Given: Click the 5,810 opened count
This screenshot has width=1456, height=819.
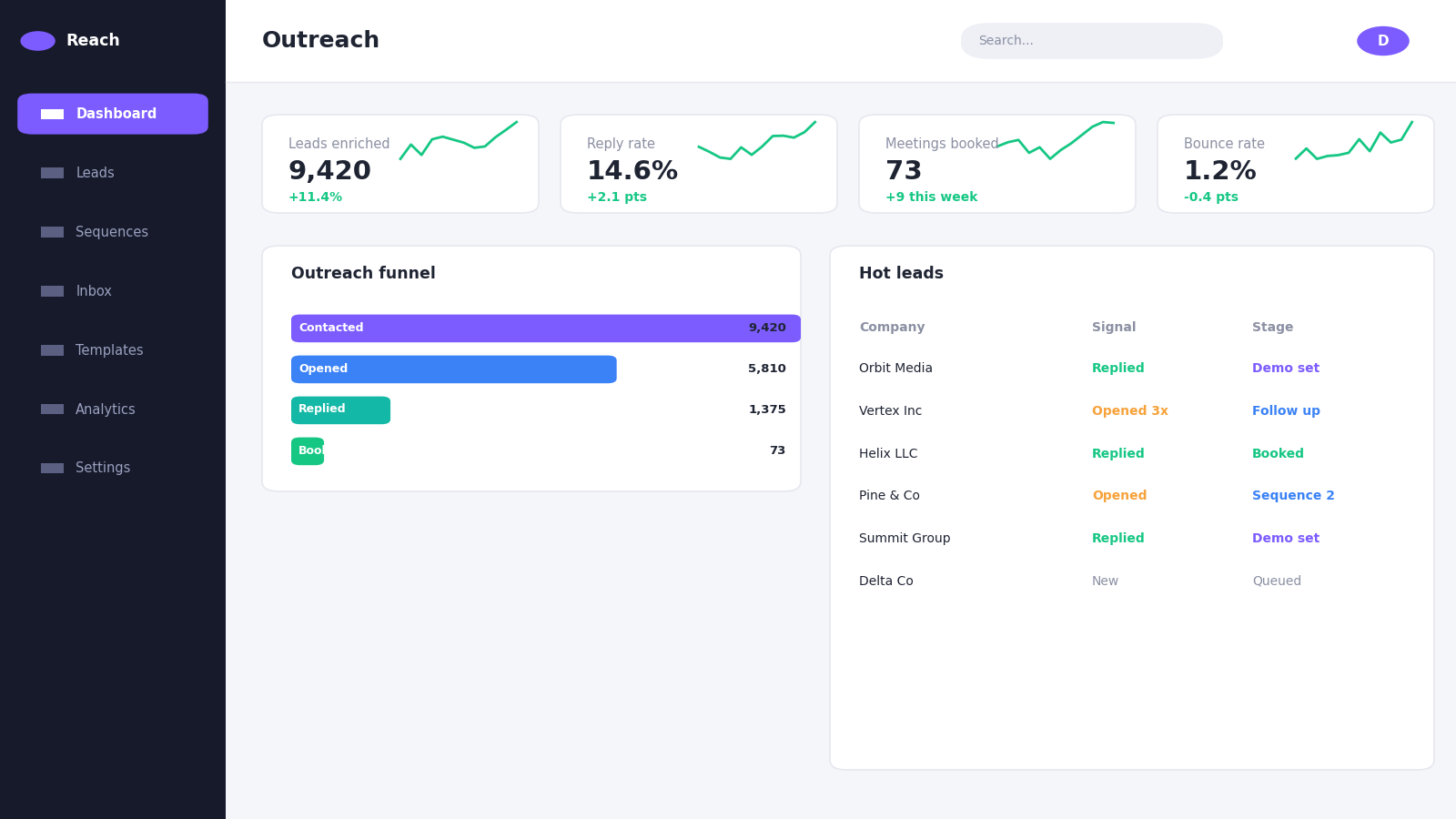Looking at the screenshot, I should [x=767, y=369].
